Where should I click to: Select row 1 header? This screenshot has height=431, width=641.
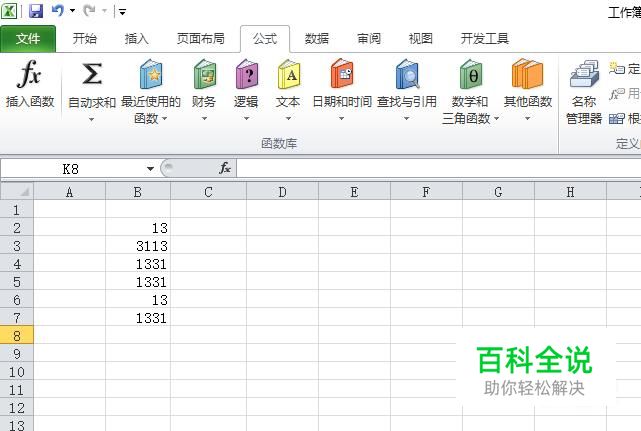[17, 210]
